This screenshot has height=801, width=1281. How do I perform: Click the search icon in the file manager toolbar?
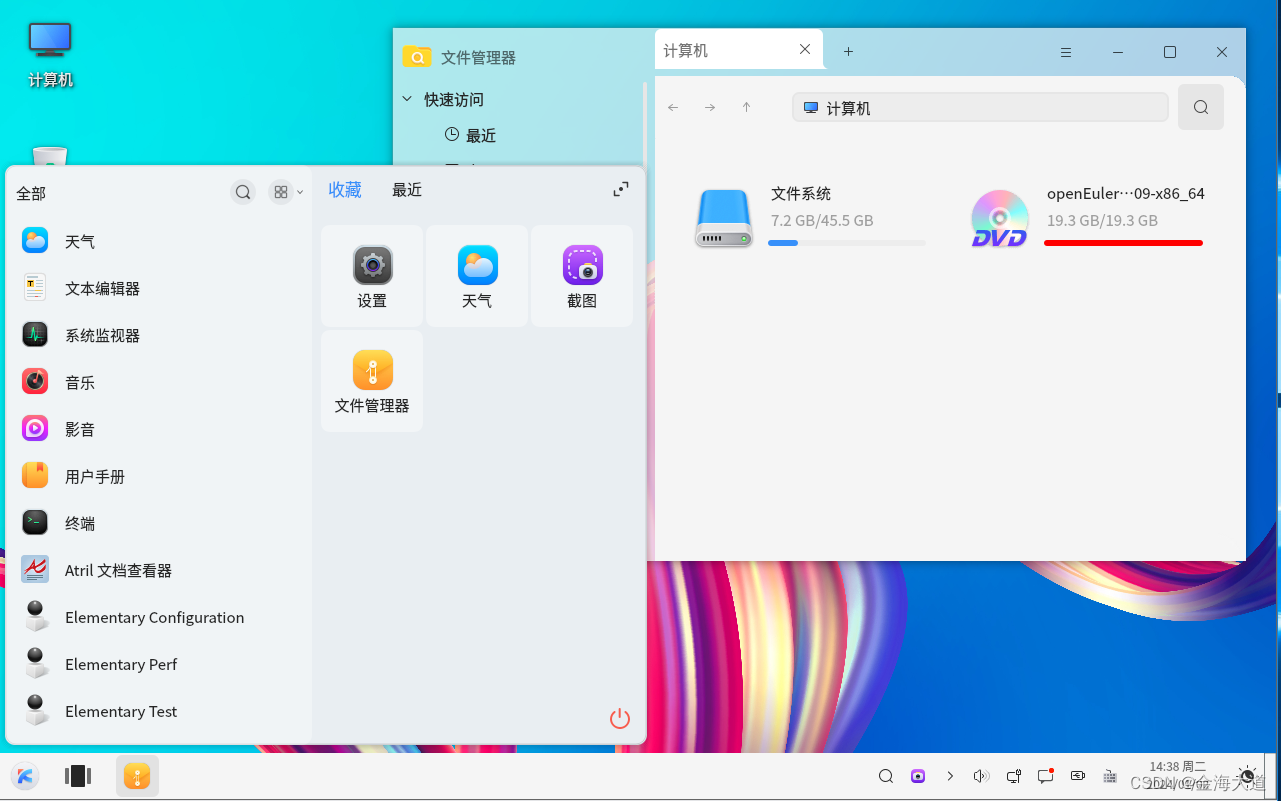[x=1200, y=107]
